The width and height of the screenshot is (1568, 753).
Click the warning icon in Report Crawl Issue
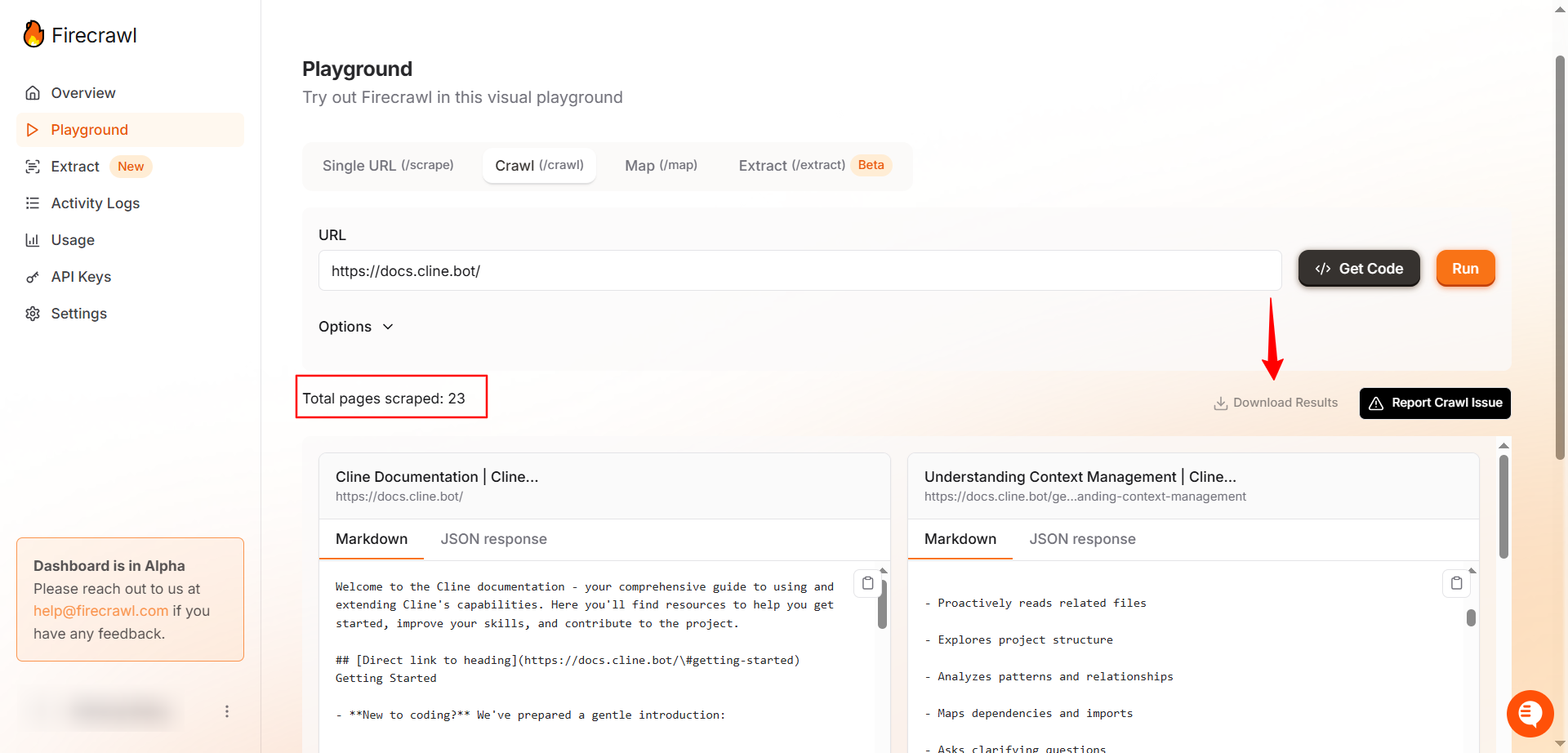coord(1376,403)
